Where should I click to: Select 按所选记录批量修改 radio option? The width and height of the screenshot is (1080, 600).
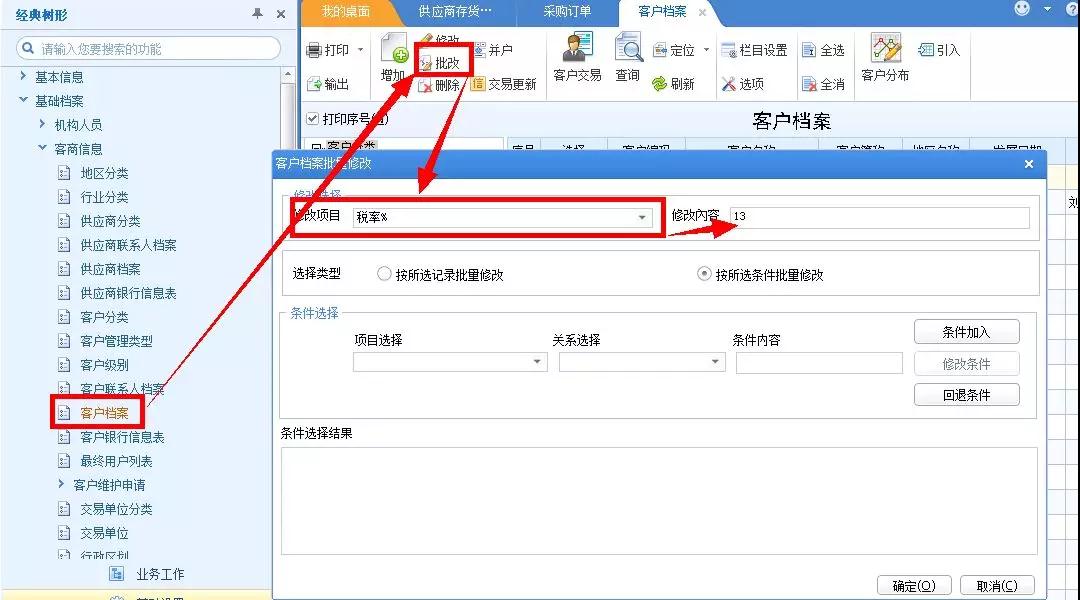(x=384, y=274)
